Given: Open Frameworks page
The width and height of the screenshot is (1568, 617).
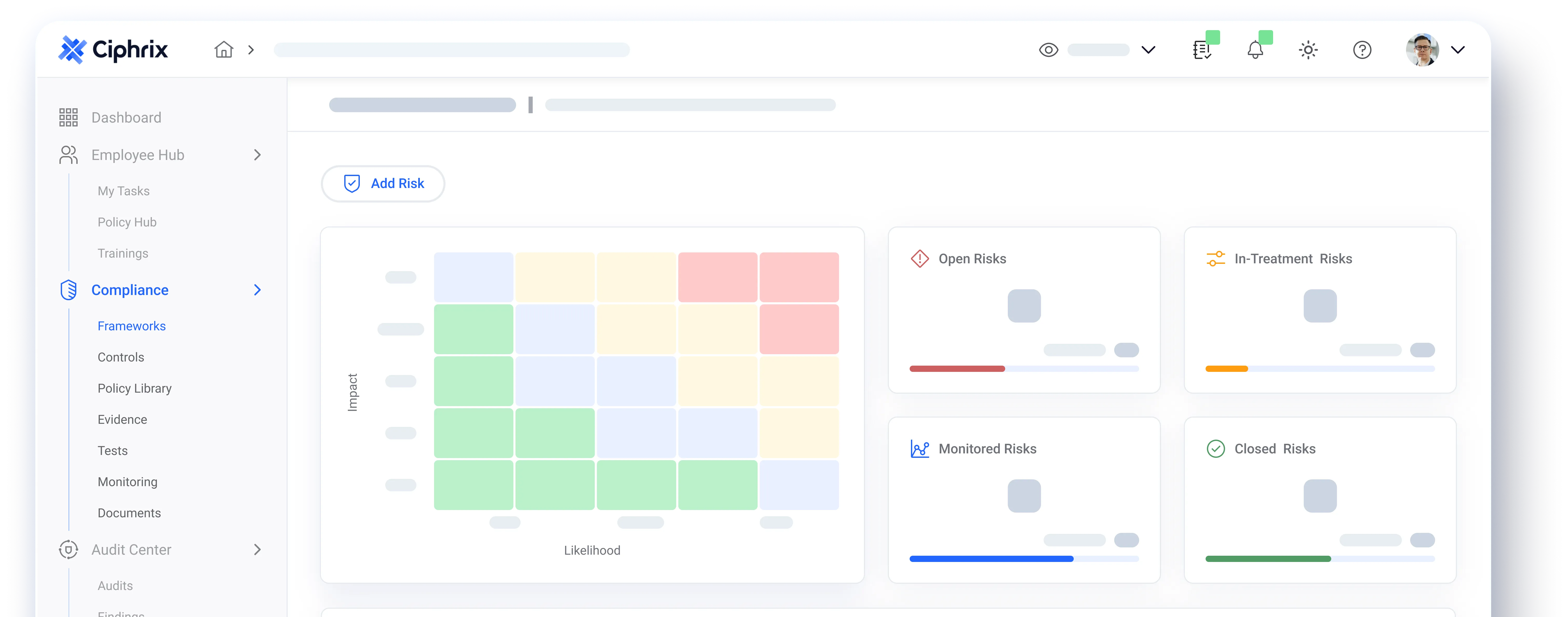Looking at the screenshot, I should (x=131, y=326).
